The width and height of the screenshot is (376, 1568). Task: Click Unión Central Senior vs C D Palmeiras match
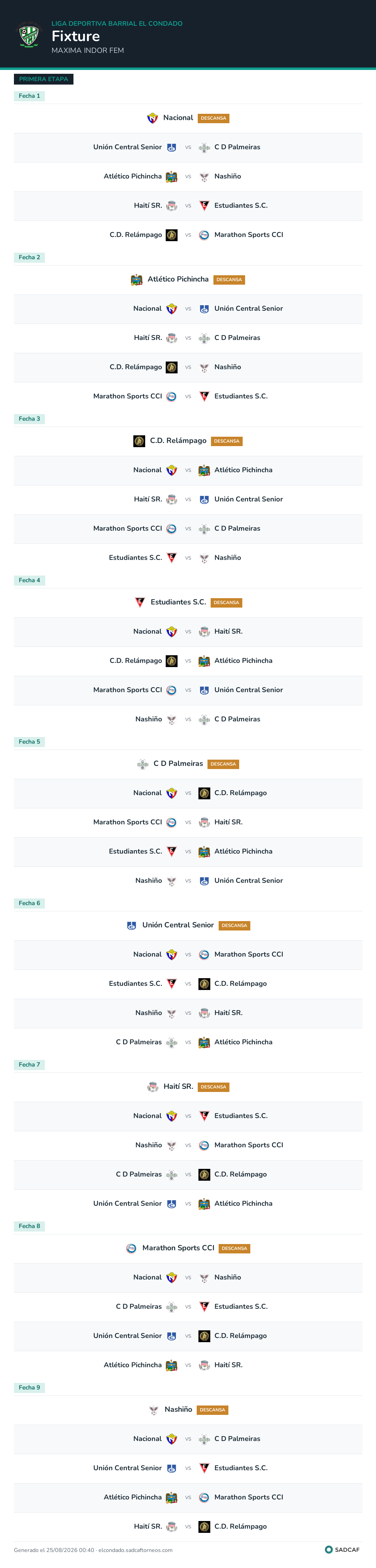coord(188,147)
